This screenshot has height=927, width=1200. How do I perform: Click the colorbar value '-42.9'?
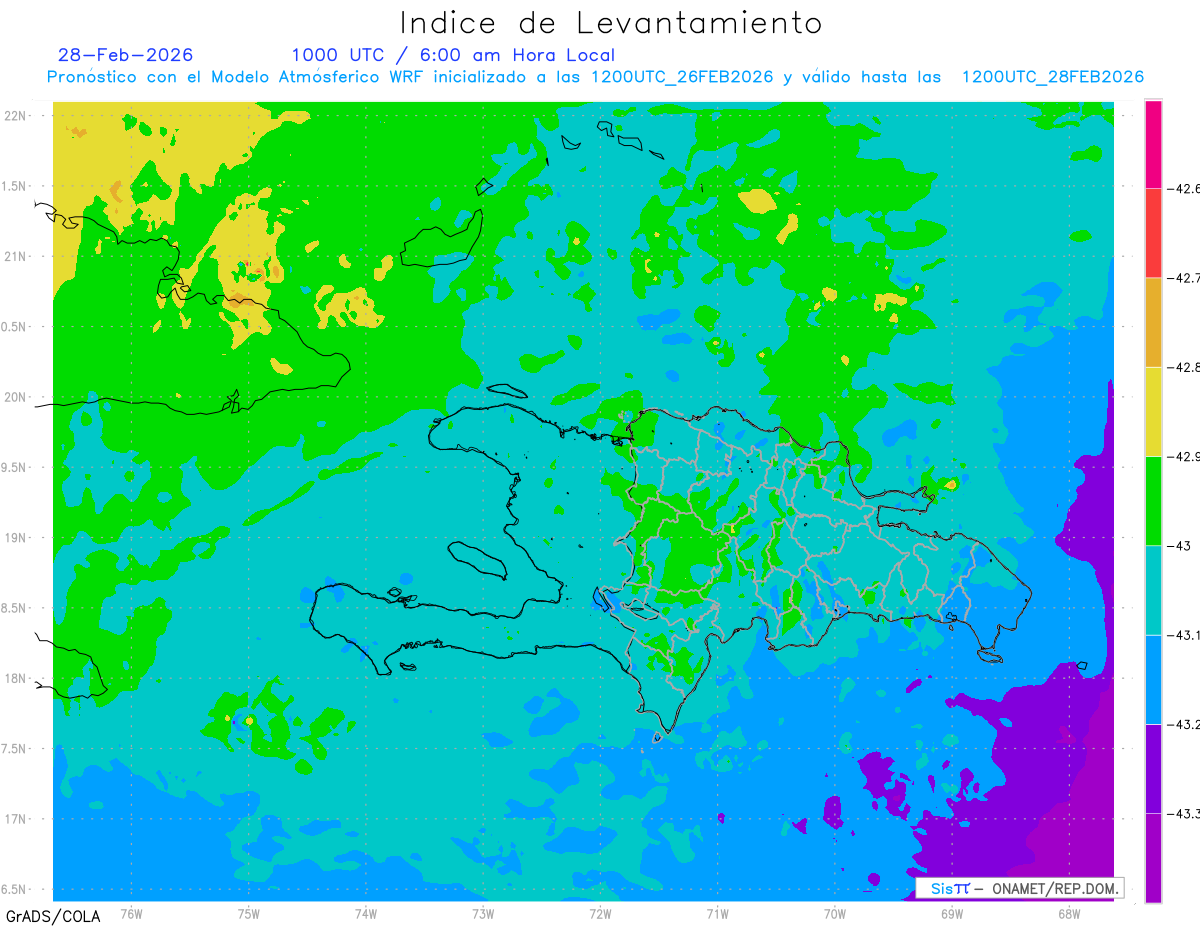coord(1184,456)
